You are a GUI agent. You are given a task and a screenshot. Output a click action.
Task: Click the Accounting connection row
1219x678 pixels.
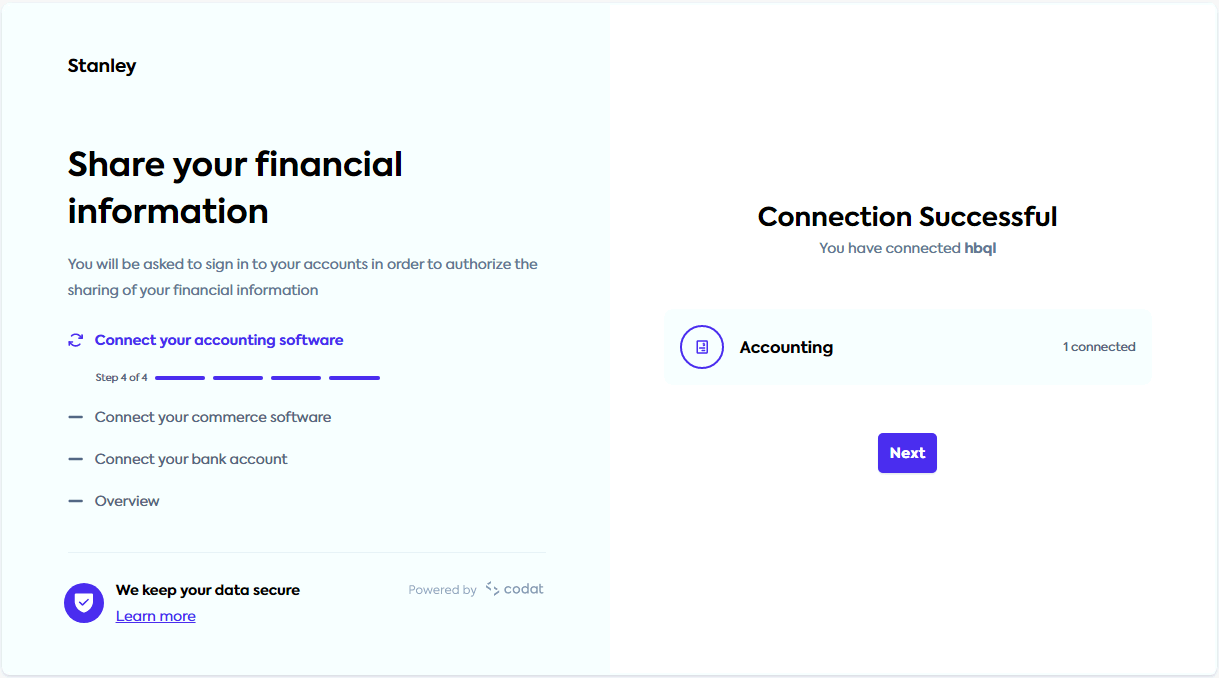(907, 346)
